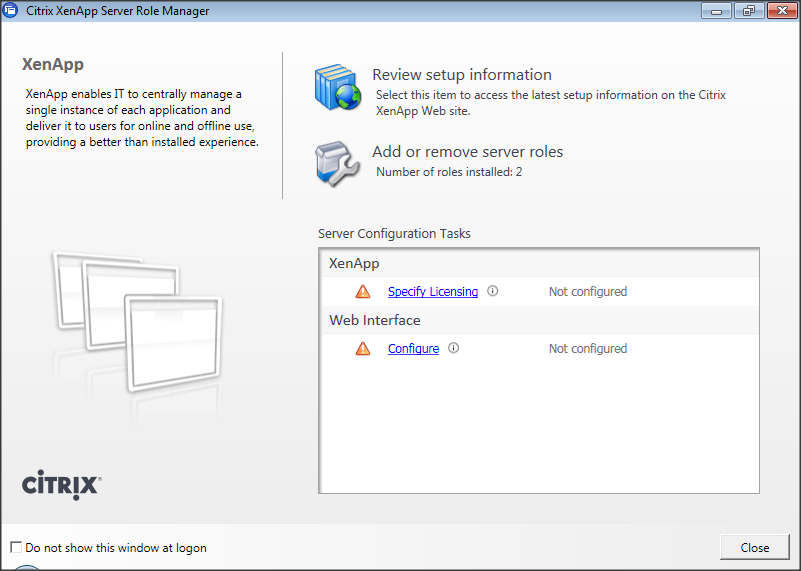Close the window using the red X
Viewport: 801px width, 571px height.
779,11
